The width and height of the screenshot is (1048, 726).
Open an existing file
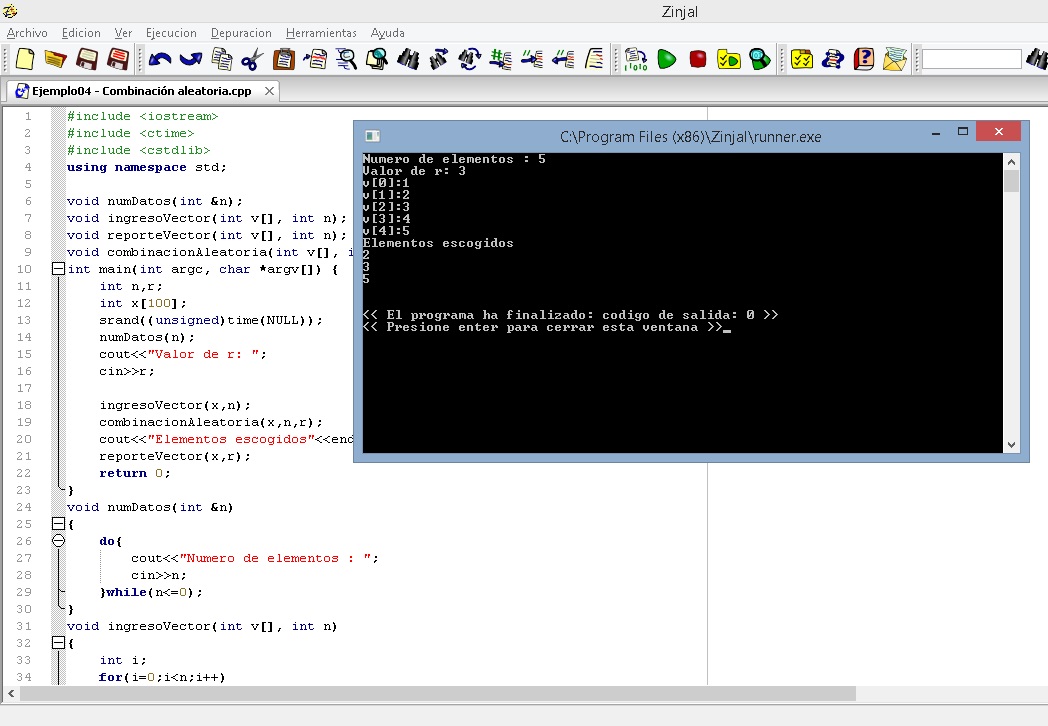(x=55, y=61)
